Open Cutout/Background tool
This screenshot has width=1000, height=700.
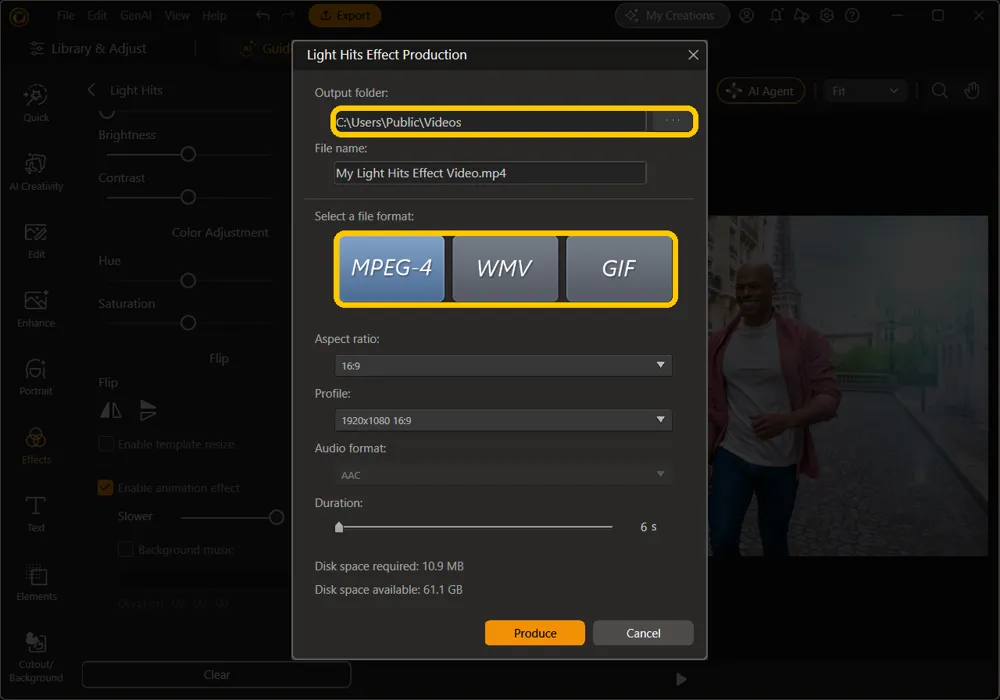(x=36, y=657)
